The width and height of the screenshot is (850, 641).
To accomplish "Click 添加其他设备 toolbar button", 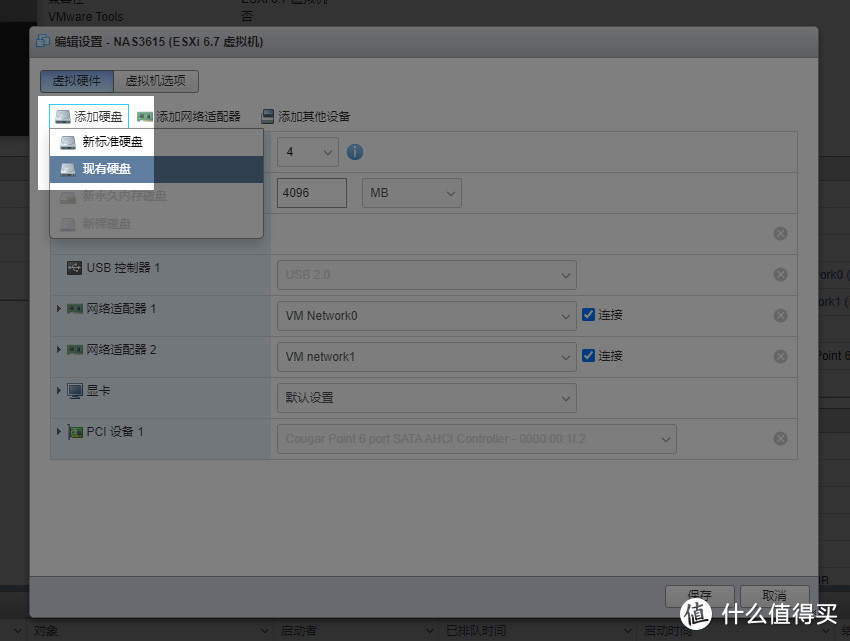I will point(306,117).
